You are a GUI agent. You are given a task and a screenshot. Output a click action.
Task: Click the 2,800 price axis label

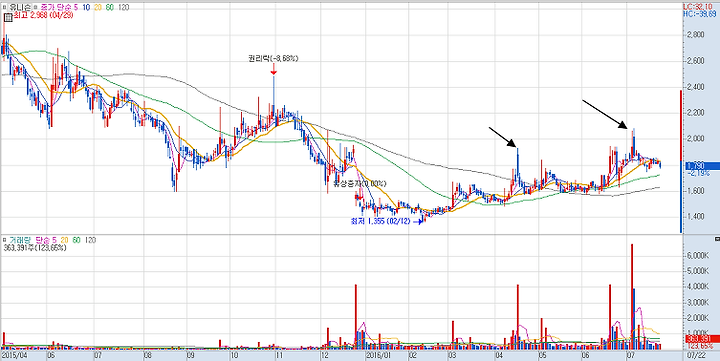[696, 35]
